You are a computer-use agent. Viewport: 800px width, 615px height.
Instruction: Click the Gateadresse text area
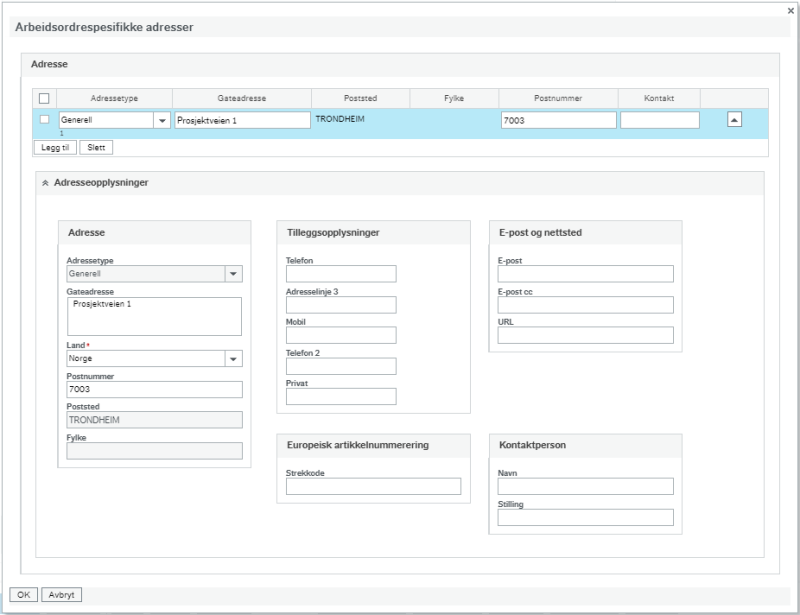[x=154, y=316]
